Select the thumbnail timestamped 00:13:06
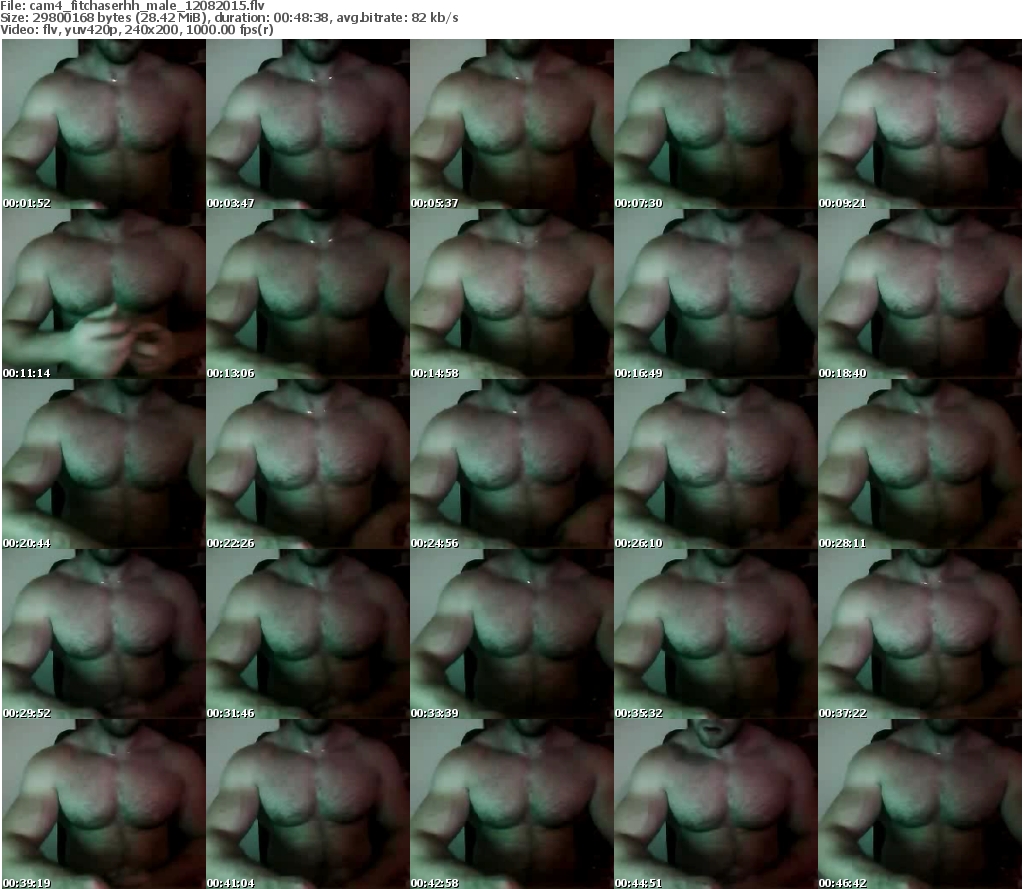This screenshot has width=1024, height=889. [308, 294]
